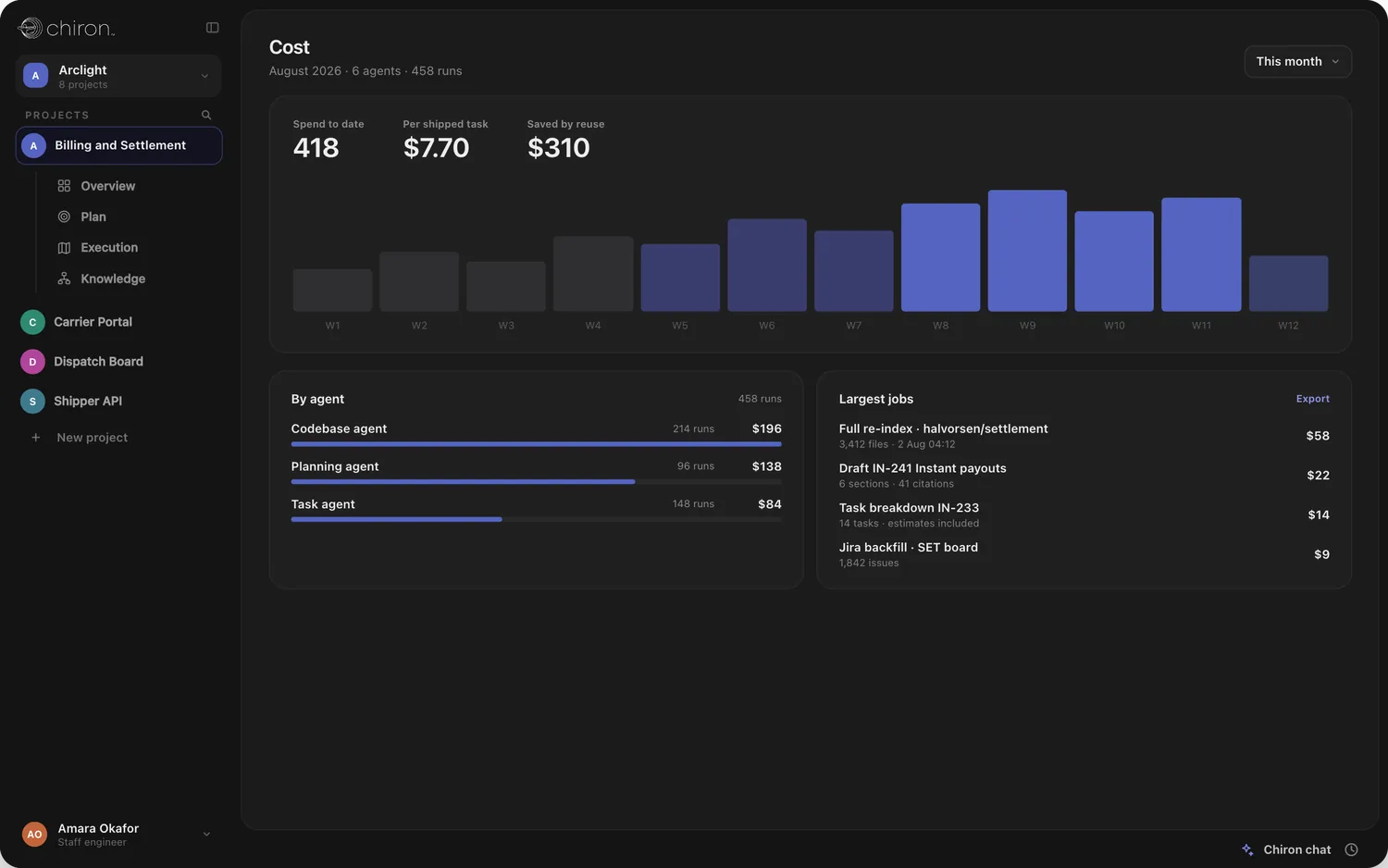Expand the Arclight workspace switcher
The image size is (1388, 868).
click(x=118, y=76)
